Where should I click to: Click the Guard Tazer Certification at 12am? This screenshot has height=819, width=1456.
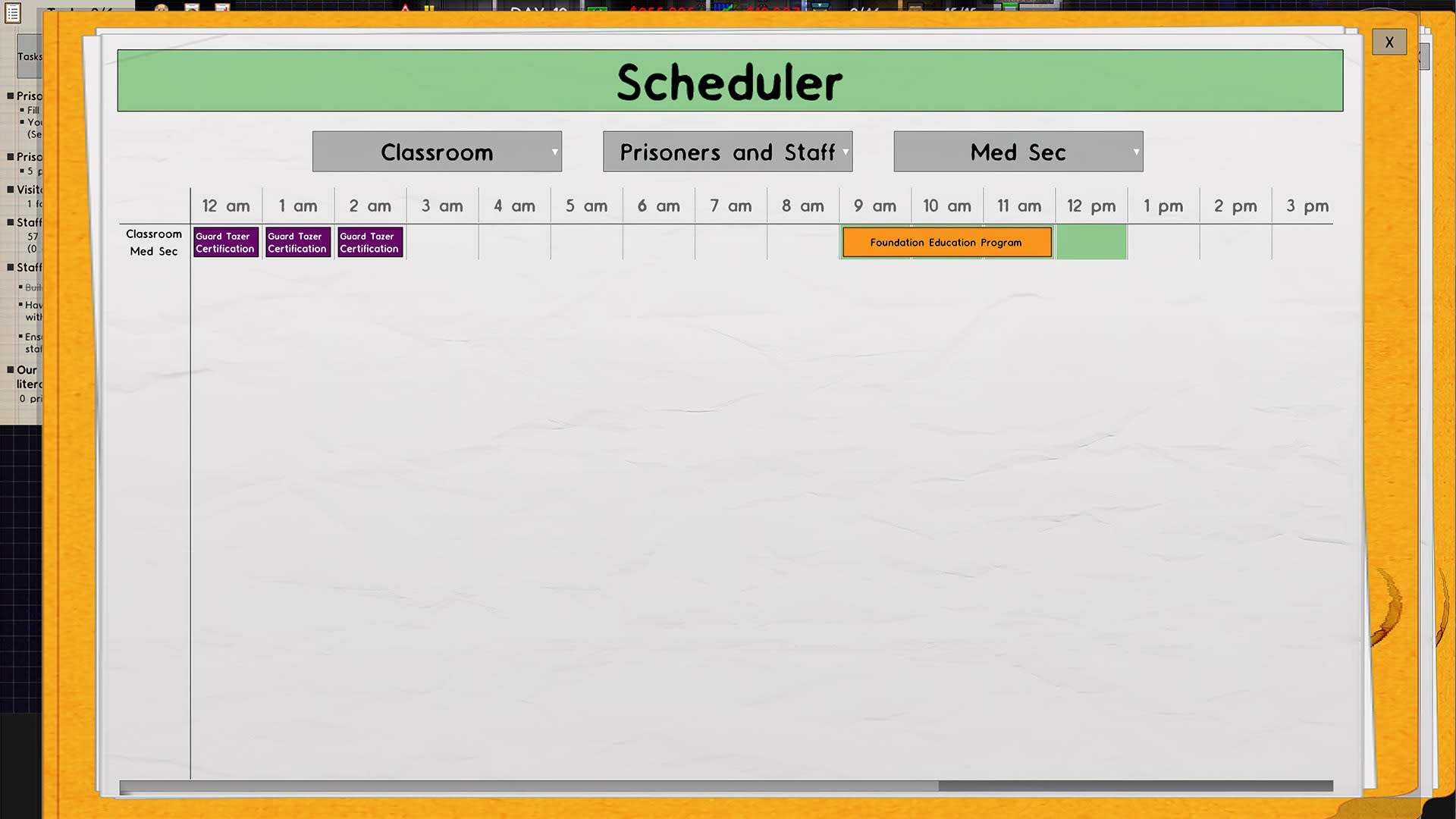click(225, 242)
